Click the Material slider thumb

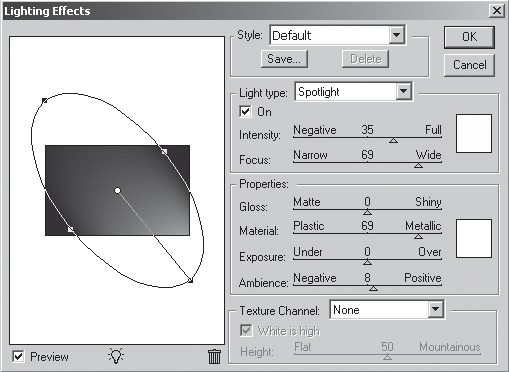[x=418, y=237]
